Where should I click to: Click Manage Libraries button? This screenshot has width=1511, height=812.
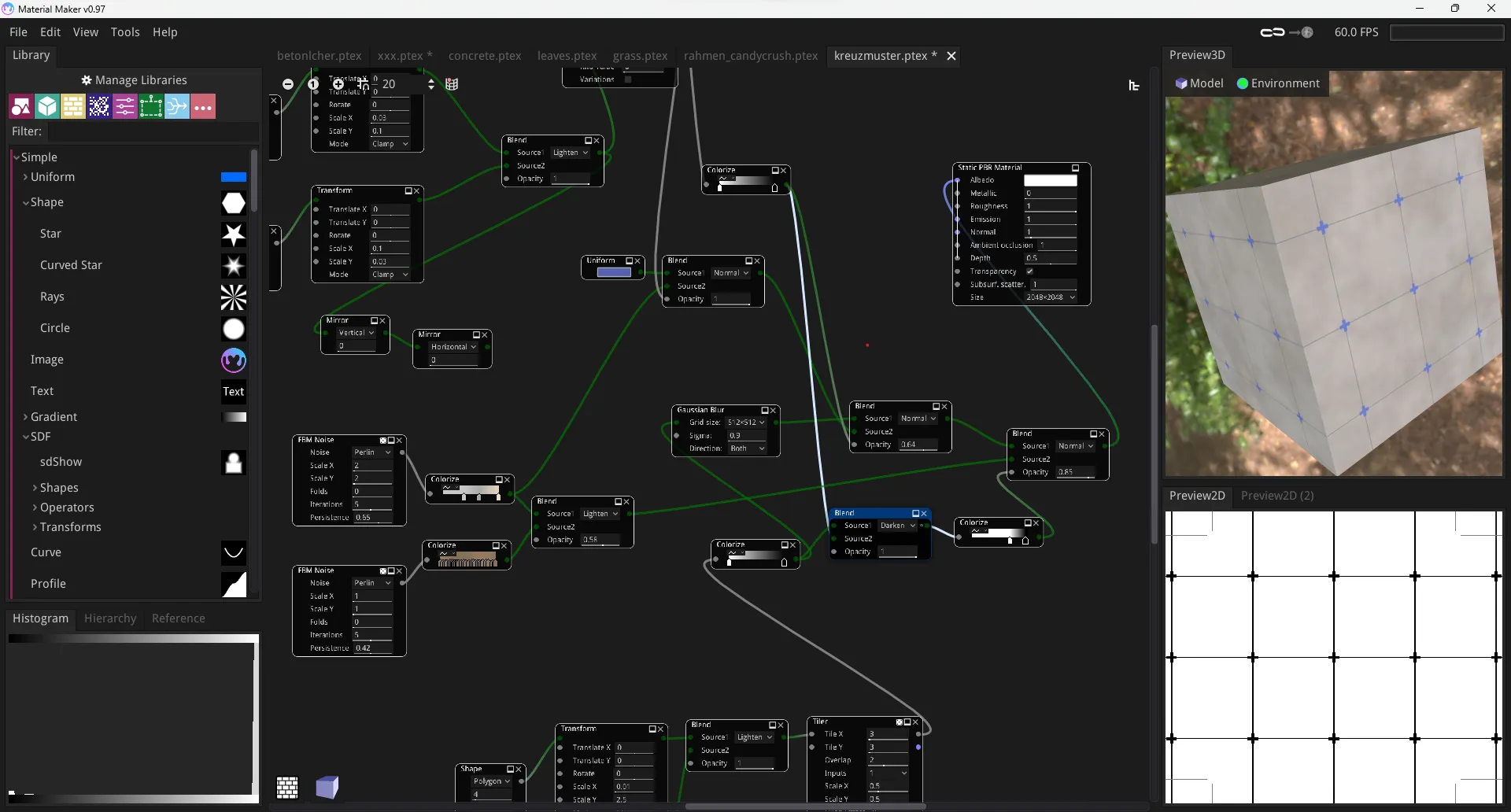(134, 80)
